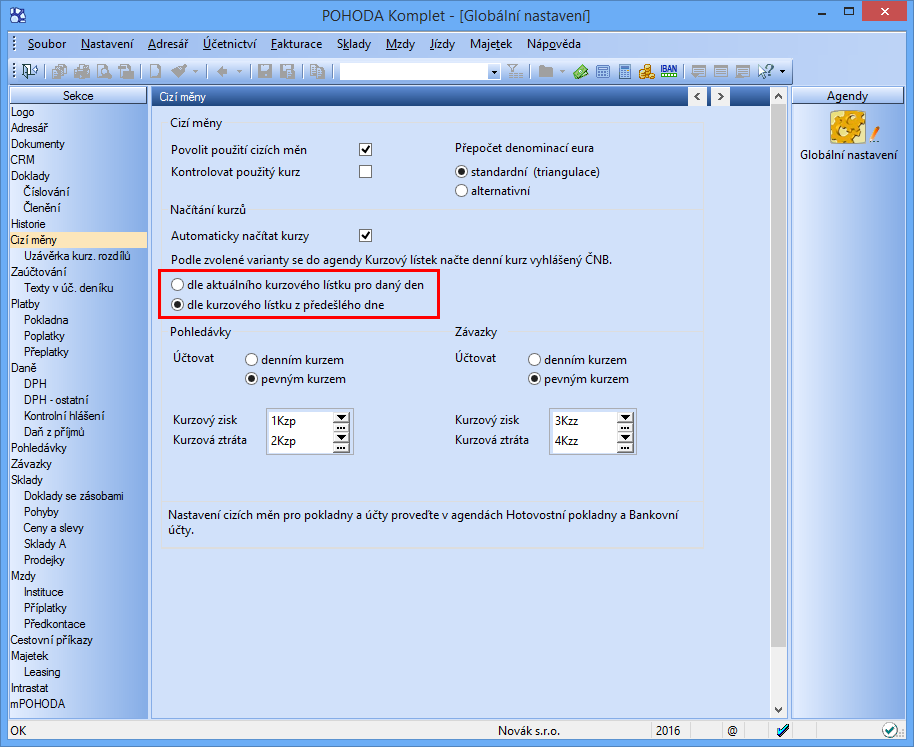914x747 pixels.
Task: Open dropdown arrow of 2Kzp field
Action: coord(341,437)
